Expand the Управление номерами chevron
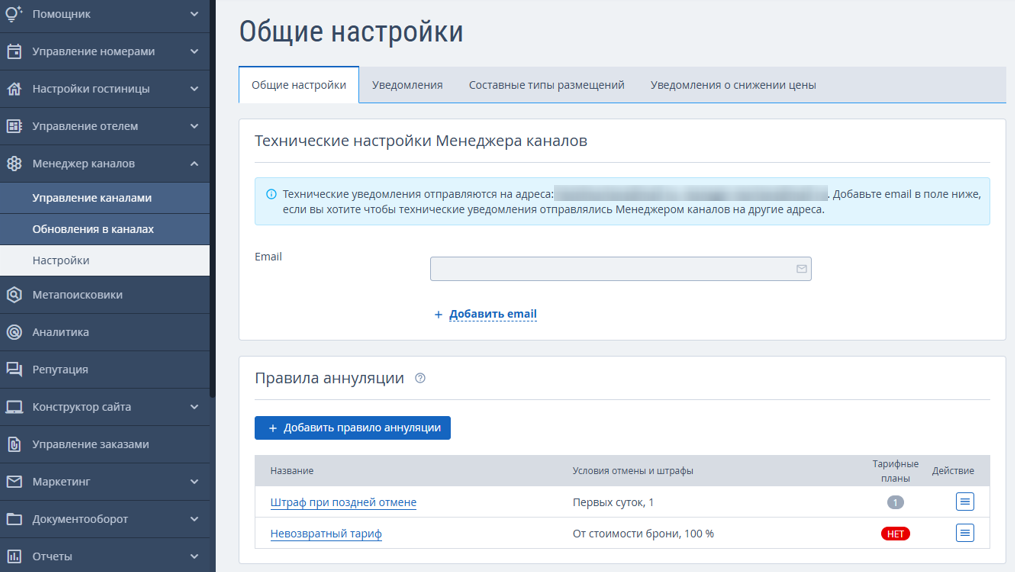Viewport: 1015px width, 572px height. [194, 51]
